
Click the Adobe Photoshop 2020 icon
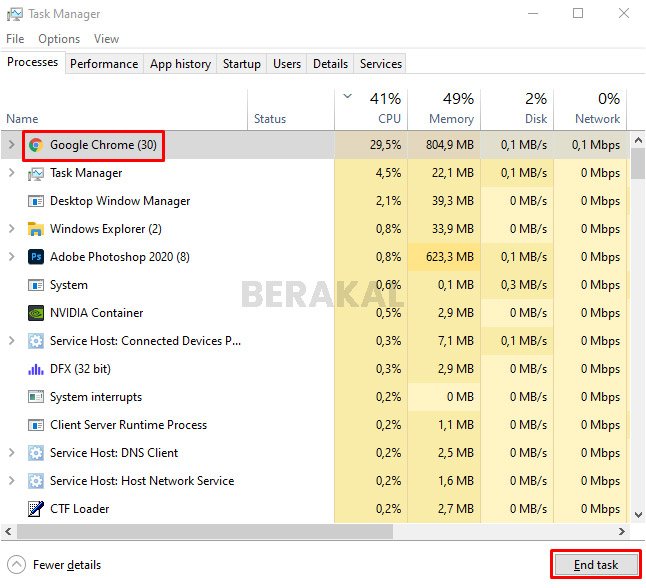coord(36,257)
